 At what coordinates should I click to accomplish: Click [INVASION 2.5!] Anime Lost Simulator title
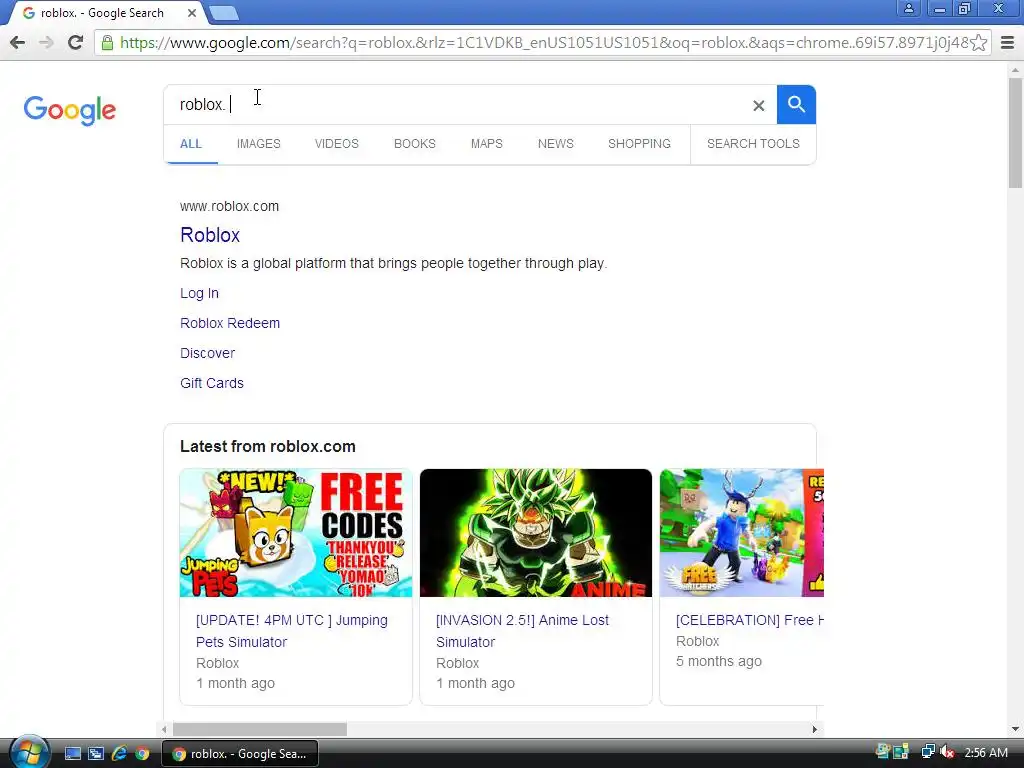522,631
